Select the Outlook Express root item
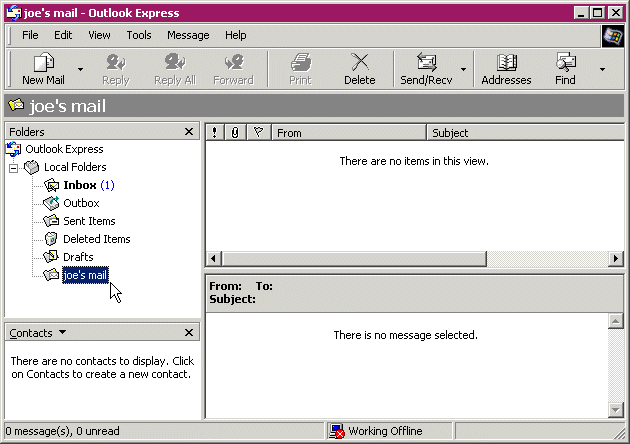 pyautogui.click(x=64, y=149)
